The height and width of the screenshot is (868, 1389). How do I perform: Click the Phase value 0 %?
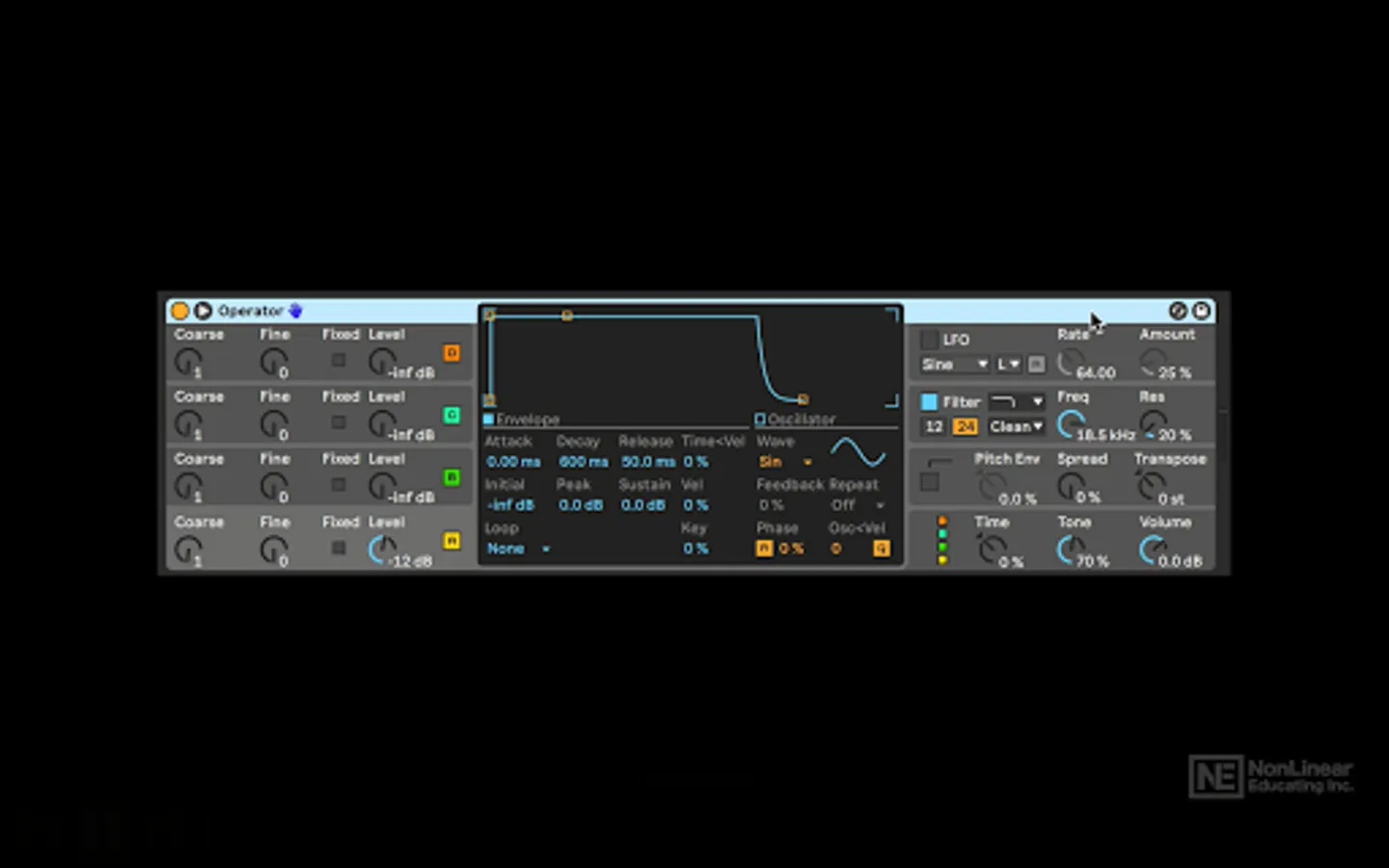point(791,549)
